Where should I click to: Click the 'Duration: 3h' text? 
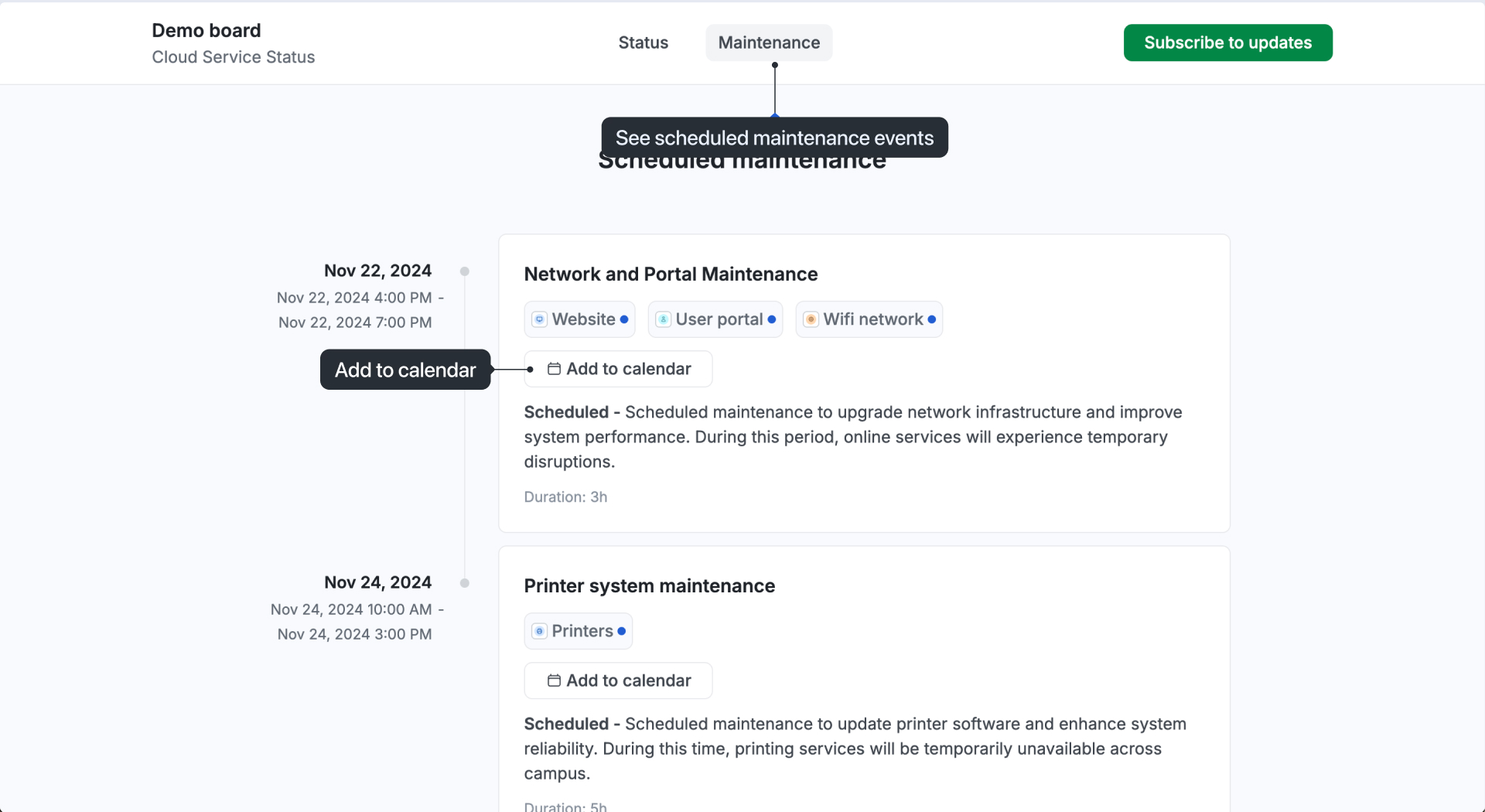[x=565, y=497]
